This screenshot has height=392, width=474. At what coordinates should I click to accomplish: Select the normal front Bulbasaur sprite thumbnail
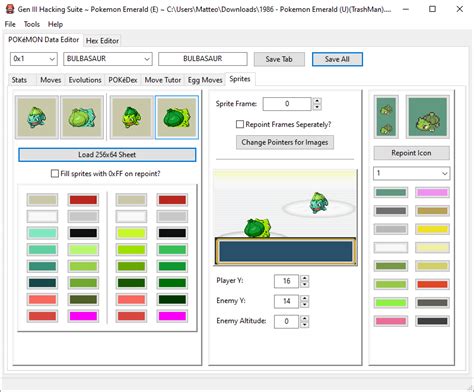click(x=37, y=117)
